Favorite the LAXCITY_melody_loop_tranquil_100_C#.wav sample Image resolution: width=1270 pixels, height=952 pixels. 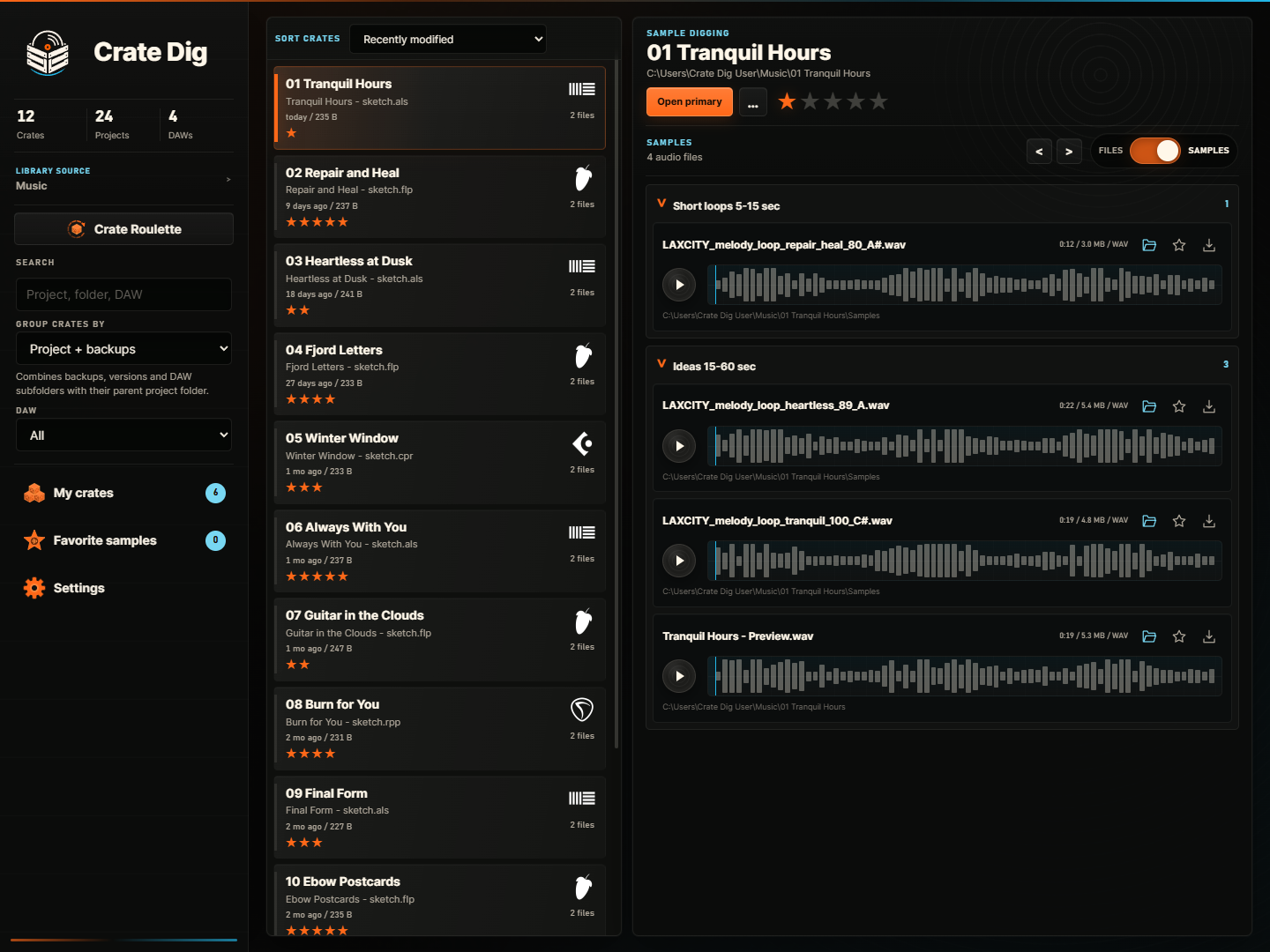pyautogui.click(x=1179, y=521)
